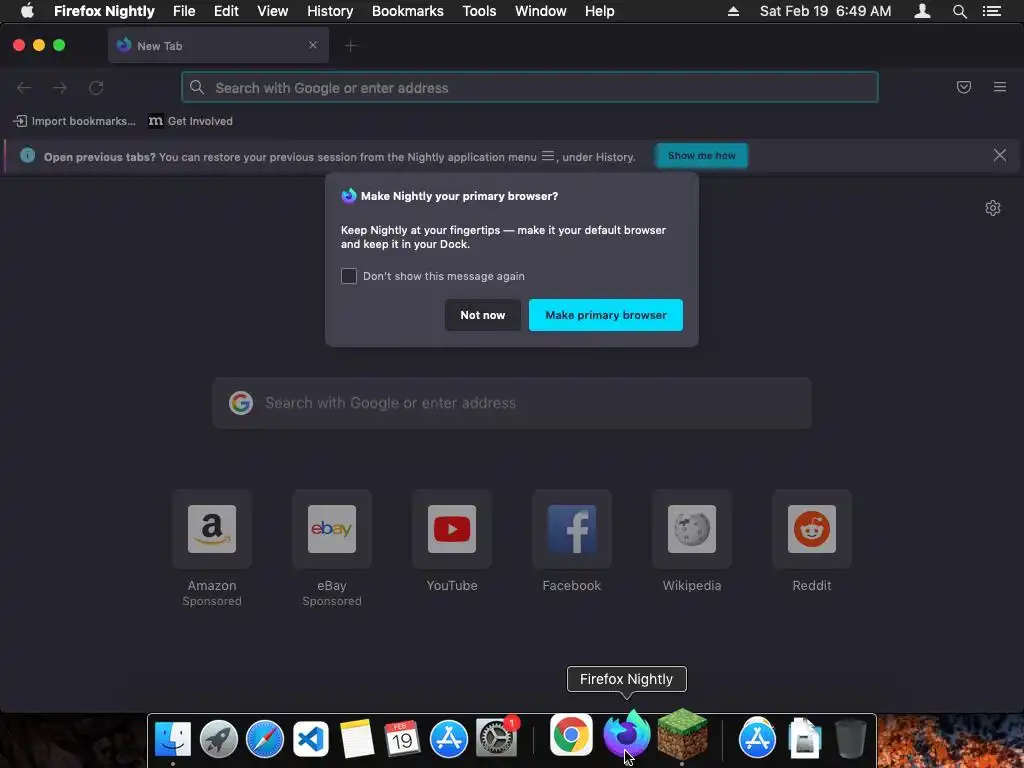This screenshot has width=1024, height=768.
Task: Open new tab with plus button
Action: tap(351, 46)
